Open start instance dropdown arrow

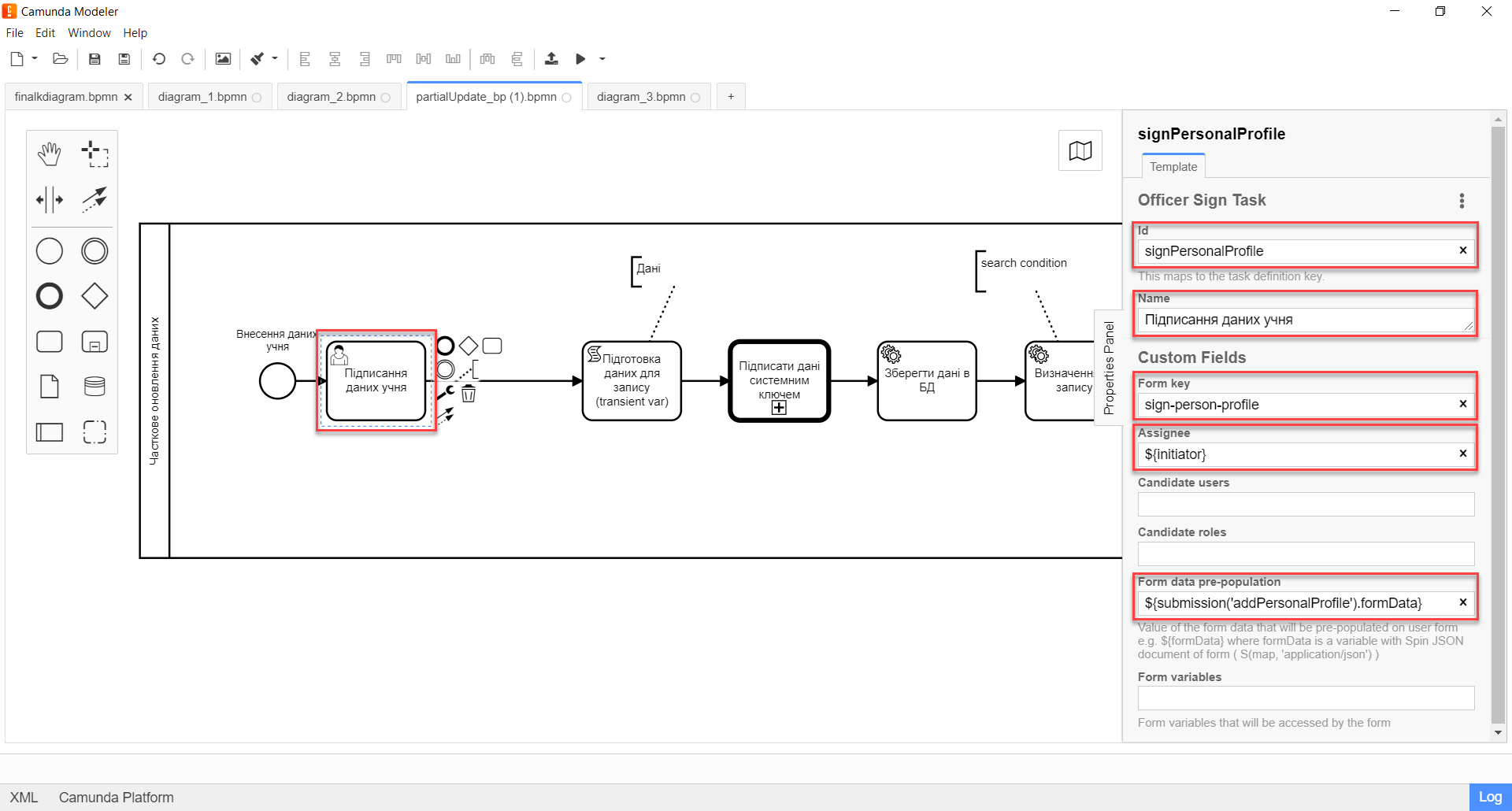click(x=602, y=59)
